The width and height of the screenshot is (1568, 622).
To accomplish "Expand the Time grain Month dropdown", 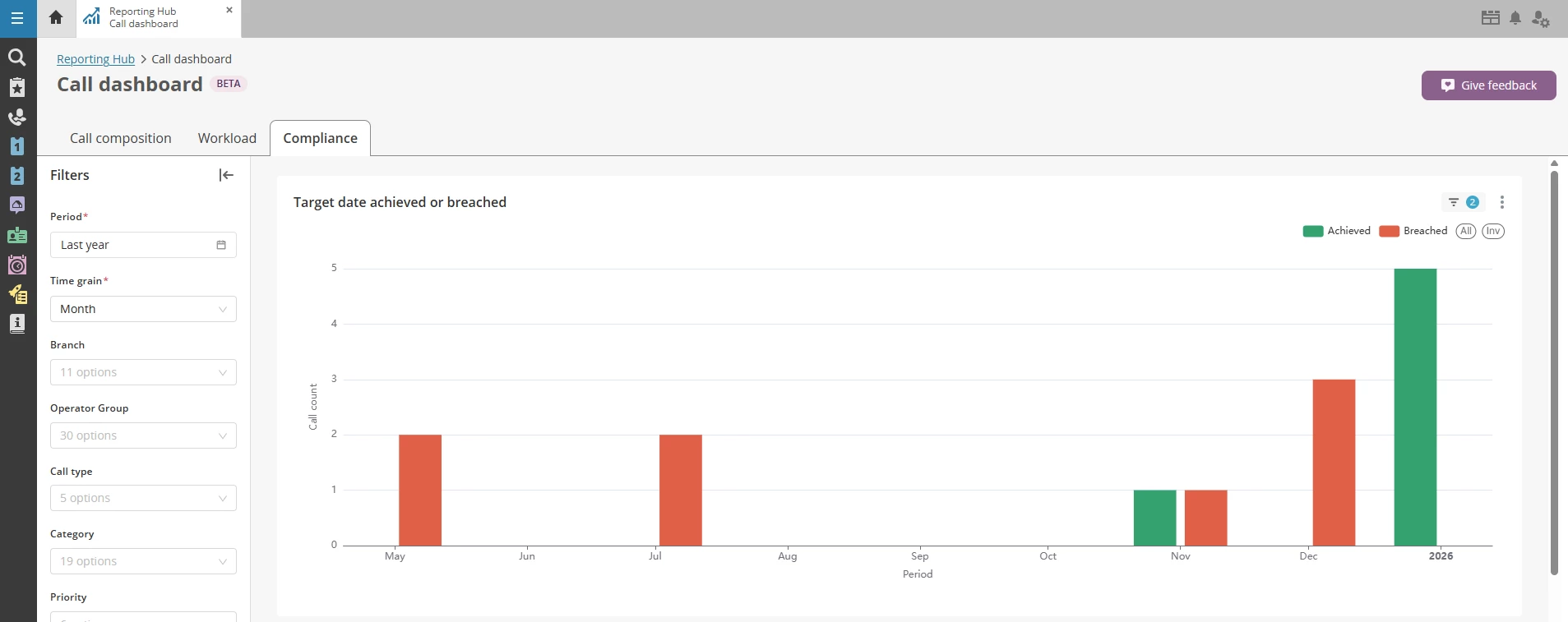I will tap(143, 309).
